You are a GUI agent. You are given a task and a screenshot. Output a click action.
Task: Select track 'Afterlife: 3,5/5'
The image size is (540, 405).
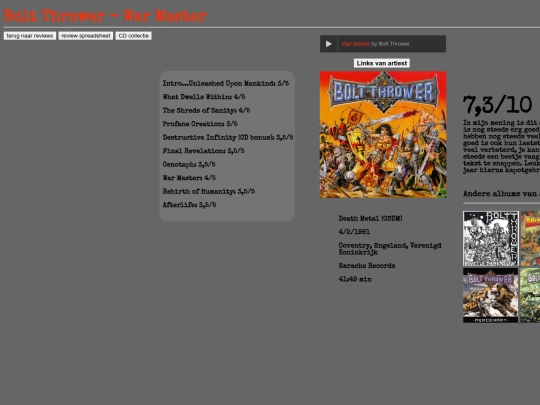pyautogui.click(x=189, y=205)
